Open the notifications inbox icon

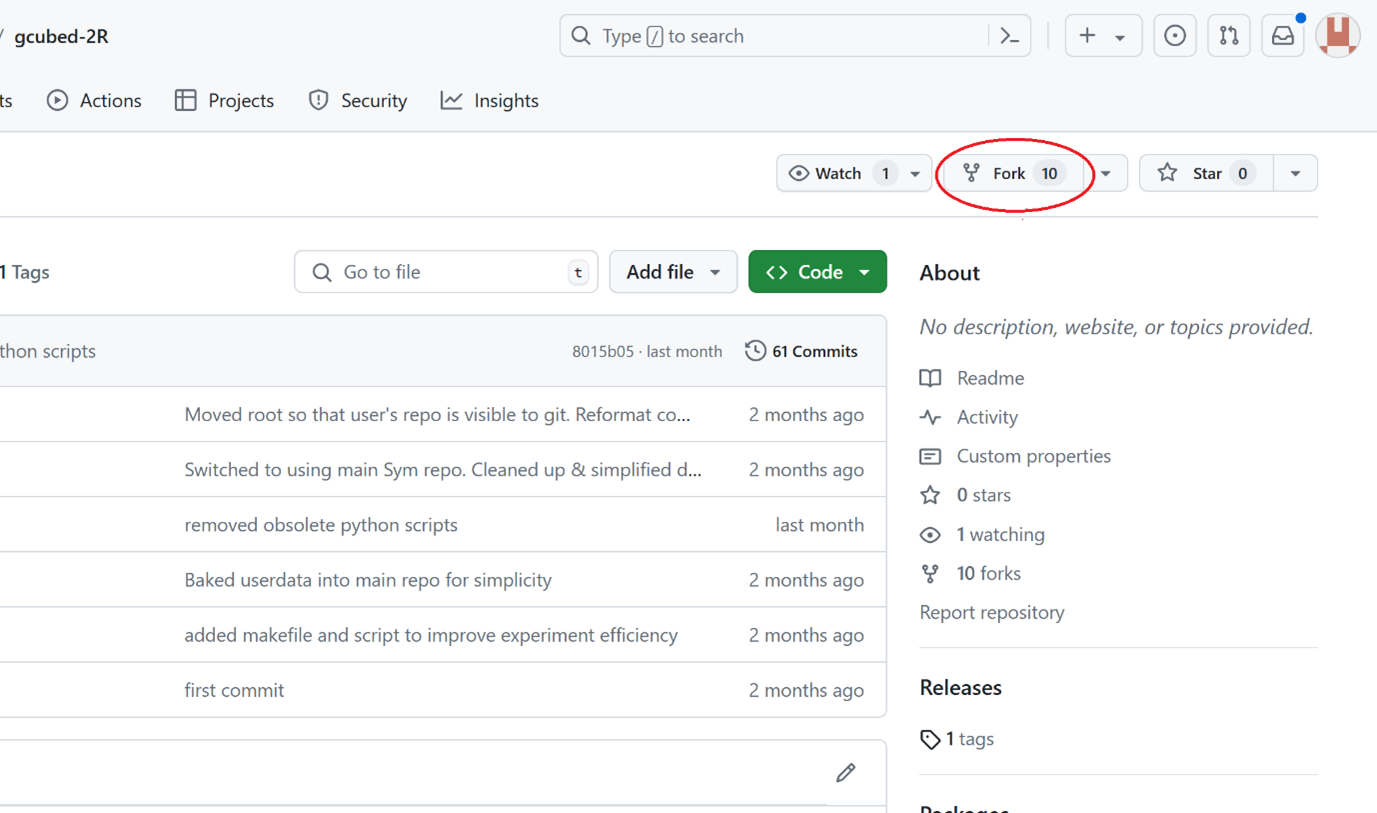tap(1283, 36)
